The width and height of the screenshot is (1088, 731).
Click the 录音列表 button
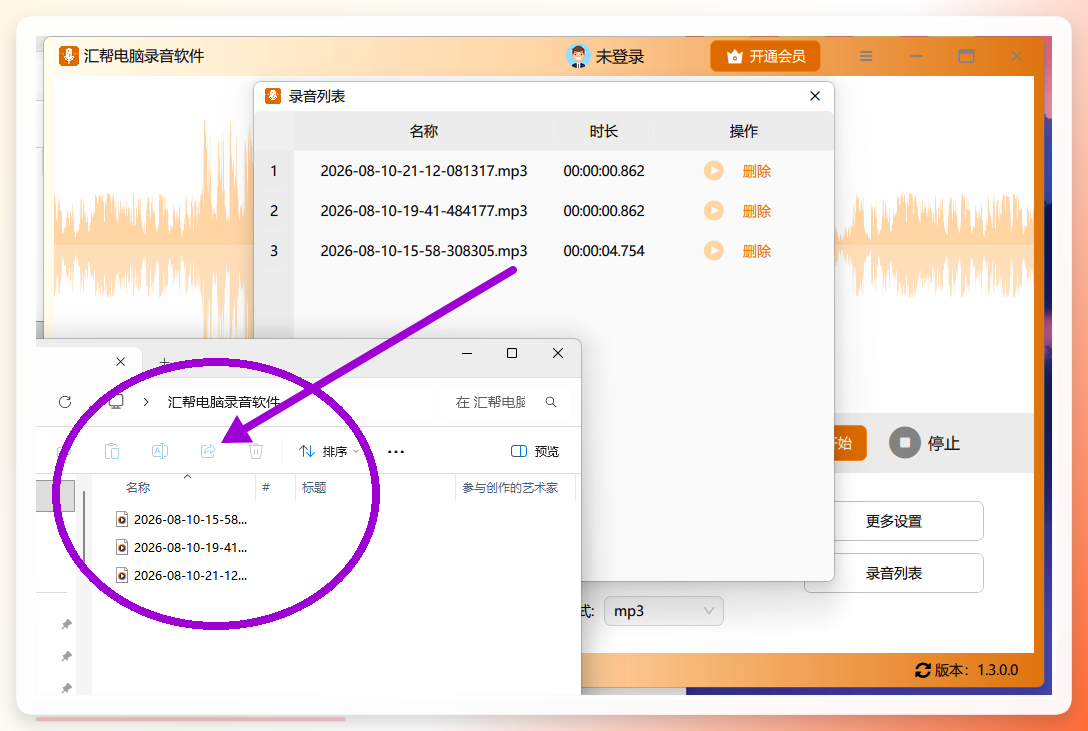[x=894, y=573]
